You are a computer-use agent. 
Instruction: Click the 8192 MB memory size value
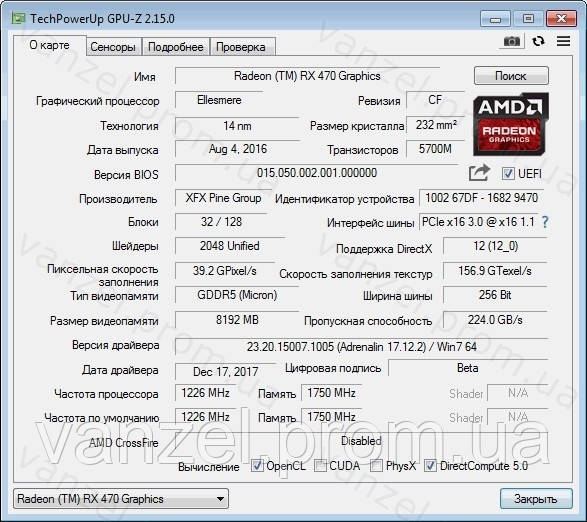click(x=237, y=320)
